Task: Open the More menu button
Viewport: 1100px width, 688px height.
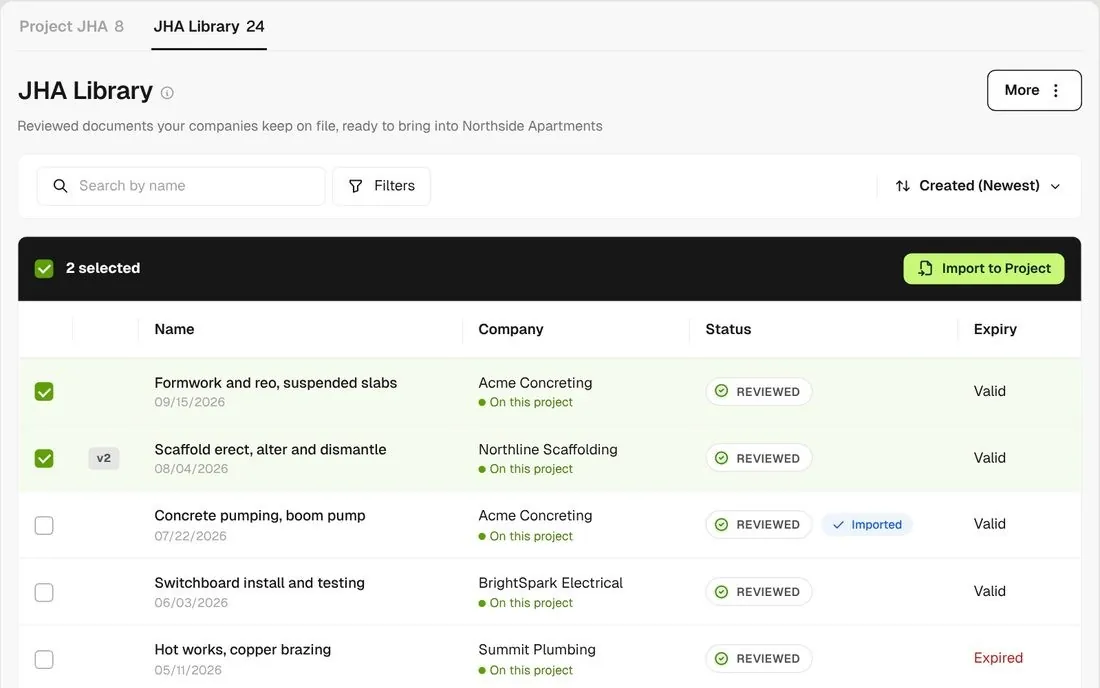Action: click(x=1034, y=90)
